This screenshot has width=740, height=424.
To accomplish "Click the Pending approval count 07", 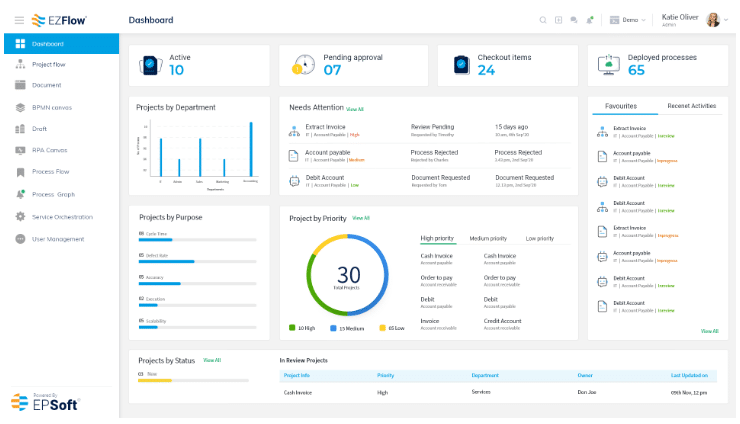I will point(332,70).
